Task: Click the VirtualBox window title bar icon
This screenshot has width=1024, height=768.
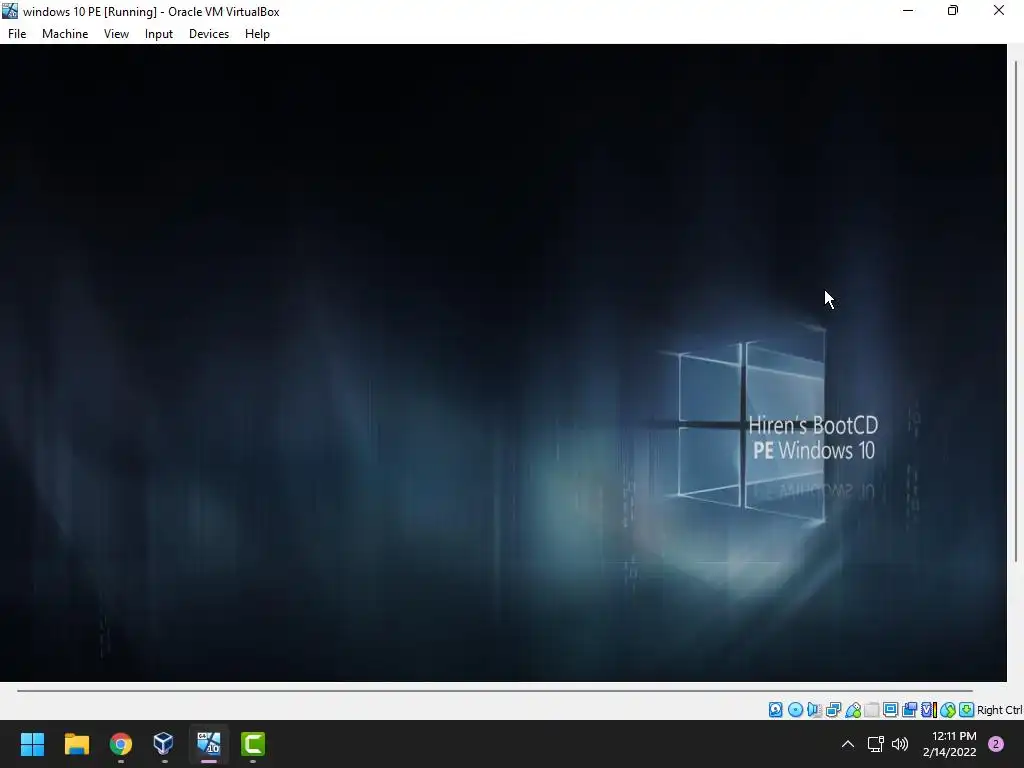Action: point(10,10)
